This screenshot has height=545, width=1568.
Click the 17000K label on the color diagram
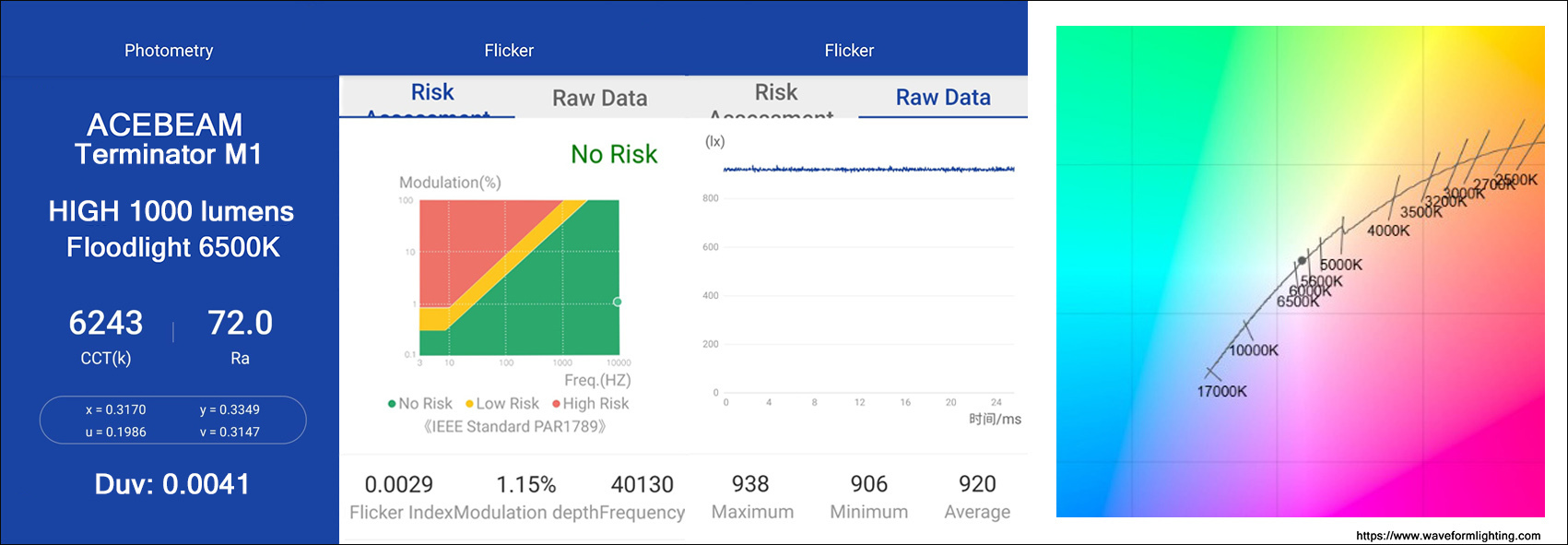click(x=1221, y=391)
